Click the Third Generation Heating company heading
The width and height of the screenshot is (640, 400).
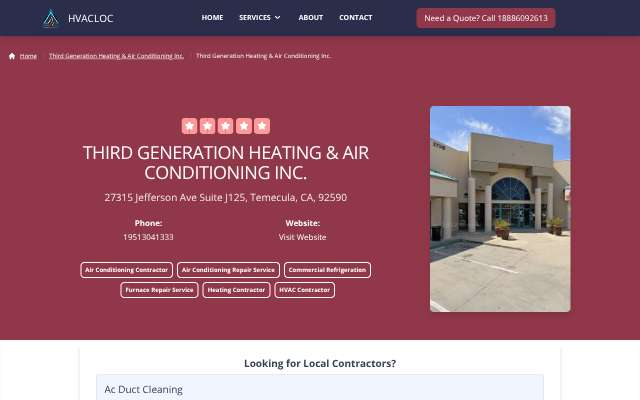pyautogui.click(x=226, y=162)
